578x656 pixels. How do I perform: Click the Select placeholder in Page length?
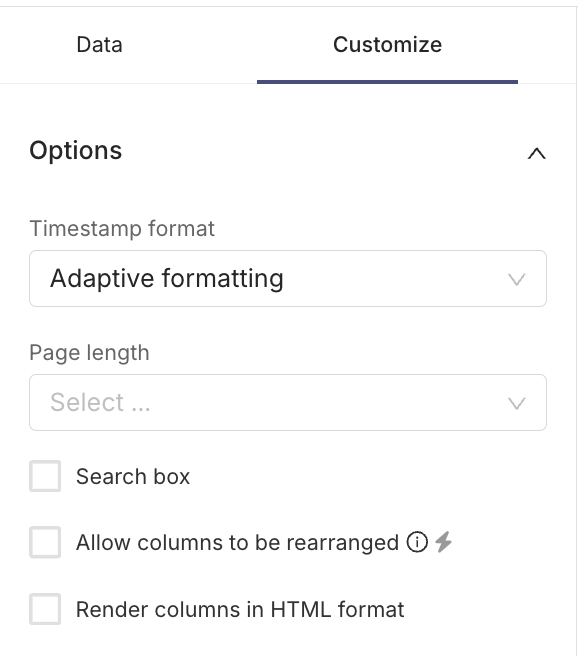[x=100, y=402]
